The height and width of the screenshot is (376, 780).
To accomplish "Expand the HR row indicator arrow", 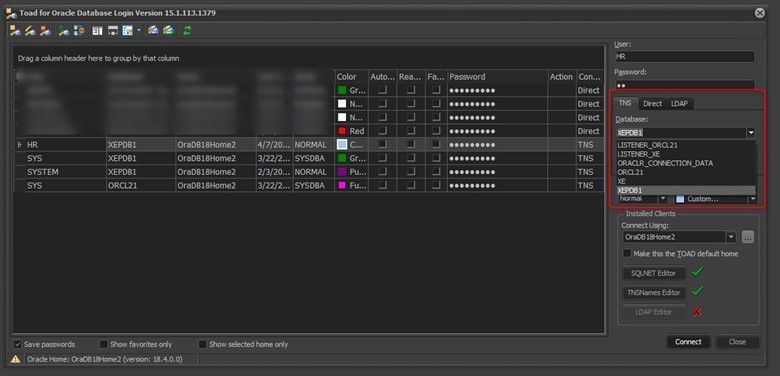I will [19, 144].
